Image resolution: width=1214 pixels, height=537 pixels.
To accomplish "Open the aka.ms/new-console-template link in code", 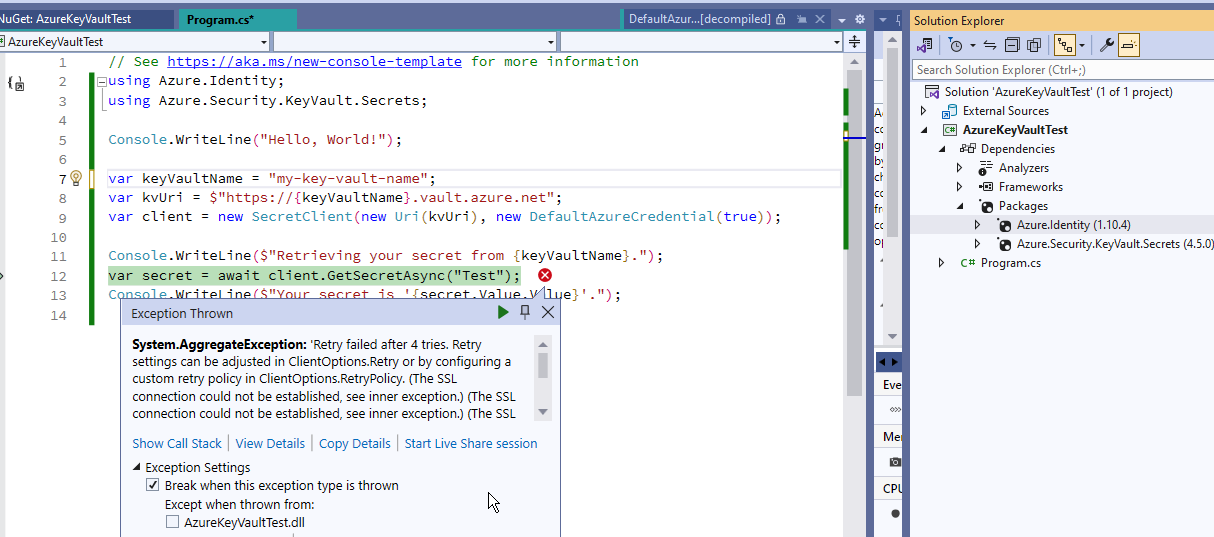I will (314, 61).
